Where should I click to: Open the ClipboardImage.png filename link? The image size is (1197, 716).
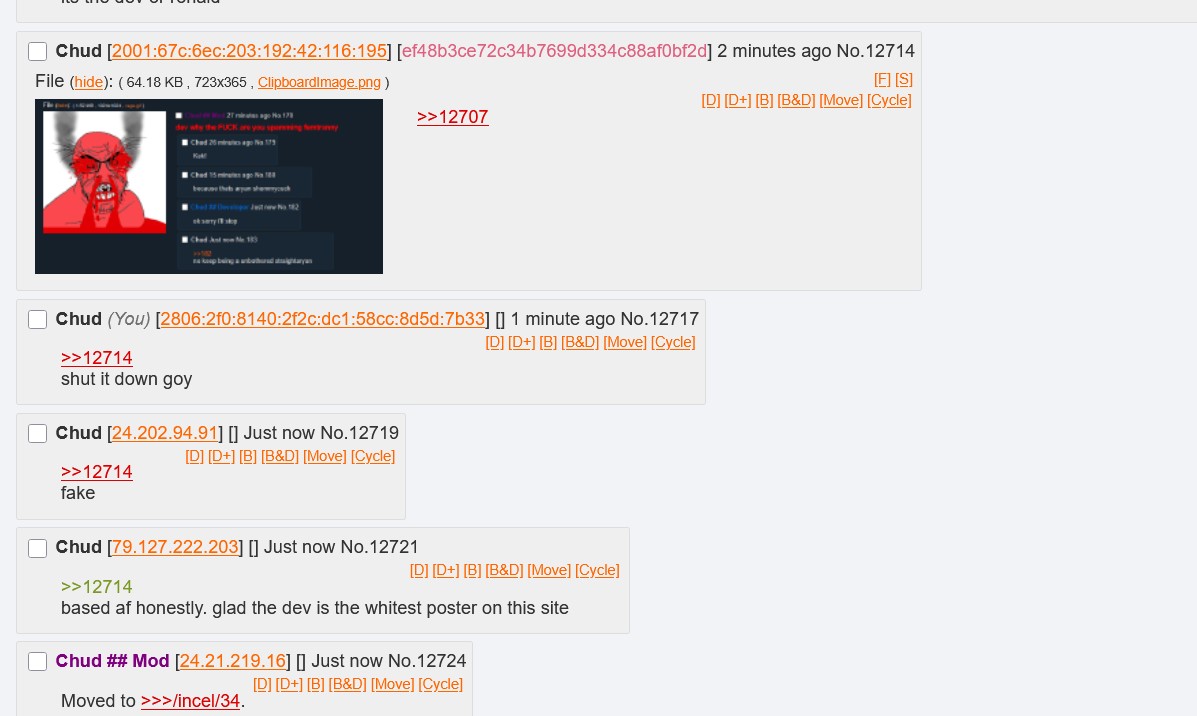[x=319, y=82]
